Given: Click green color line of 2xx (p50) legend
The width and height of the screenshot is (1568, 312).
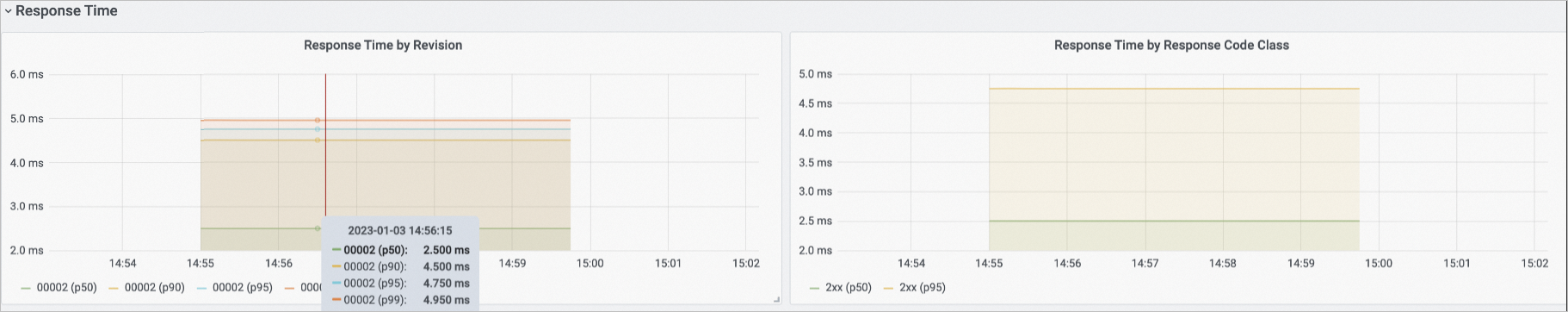Looking at the screenshot, I should click(x=814, y=288).
